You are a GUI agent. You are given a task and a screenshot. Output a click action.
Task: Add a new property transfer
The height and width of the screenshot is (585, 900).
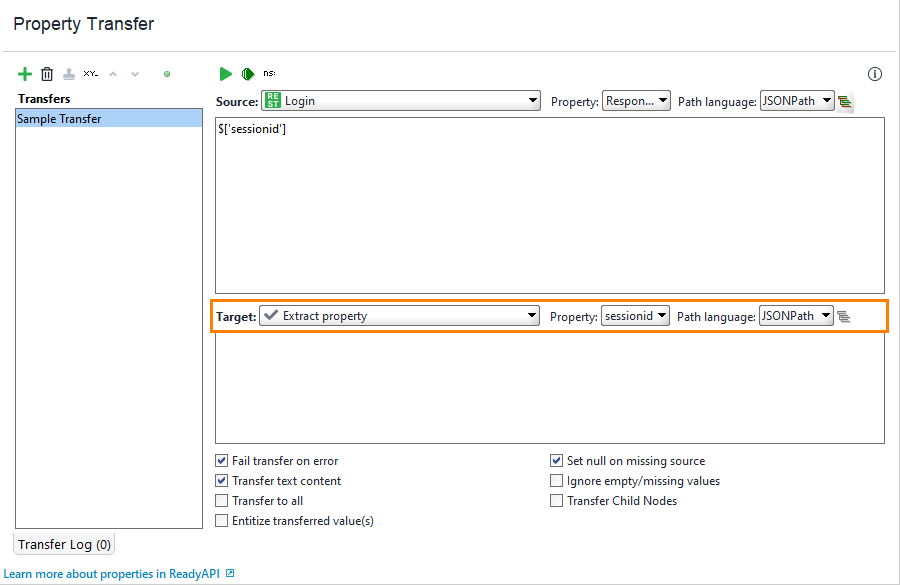tap(25, 73)
